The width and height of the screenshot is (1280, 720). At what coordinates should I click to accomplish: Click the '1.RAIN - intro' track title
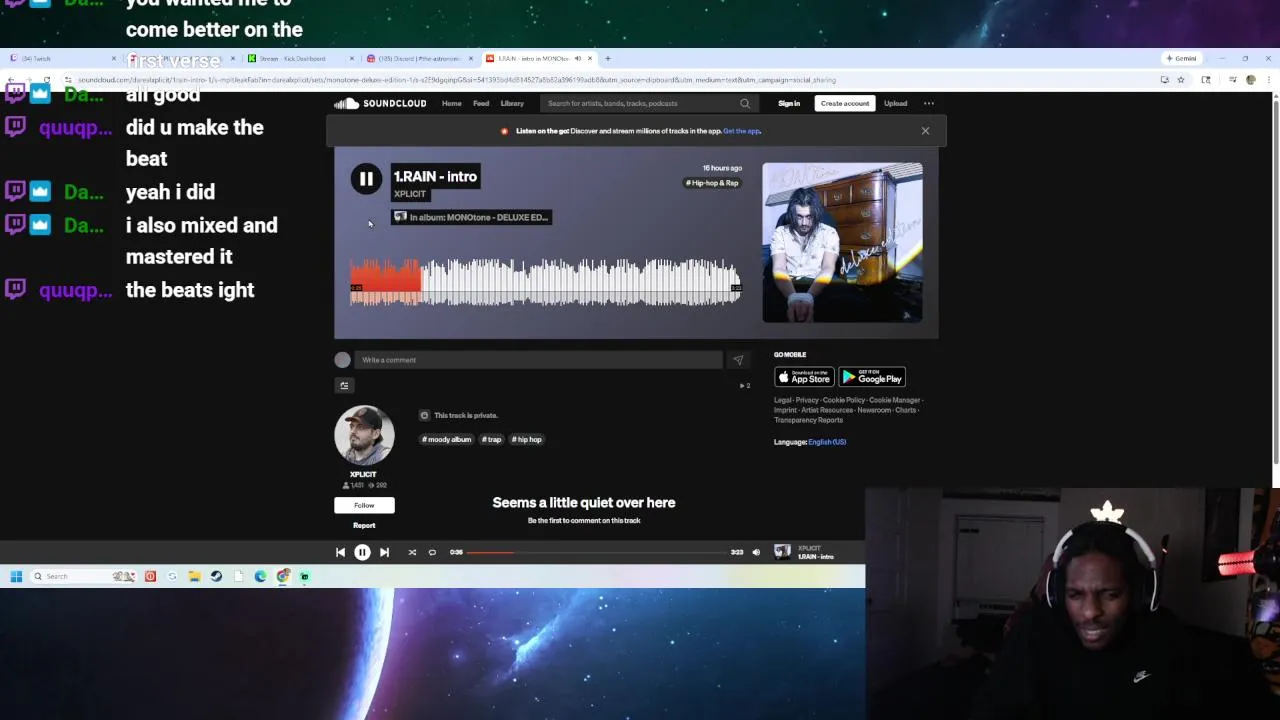pyautogui.click(x=435, y=176)
